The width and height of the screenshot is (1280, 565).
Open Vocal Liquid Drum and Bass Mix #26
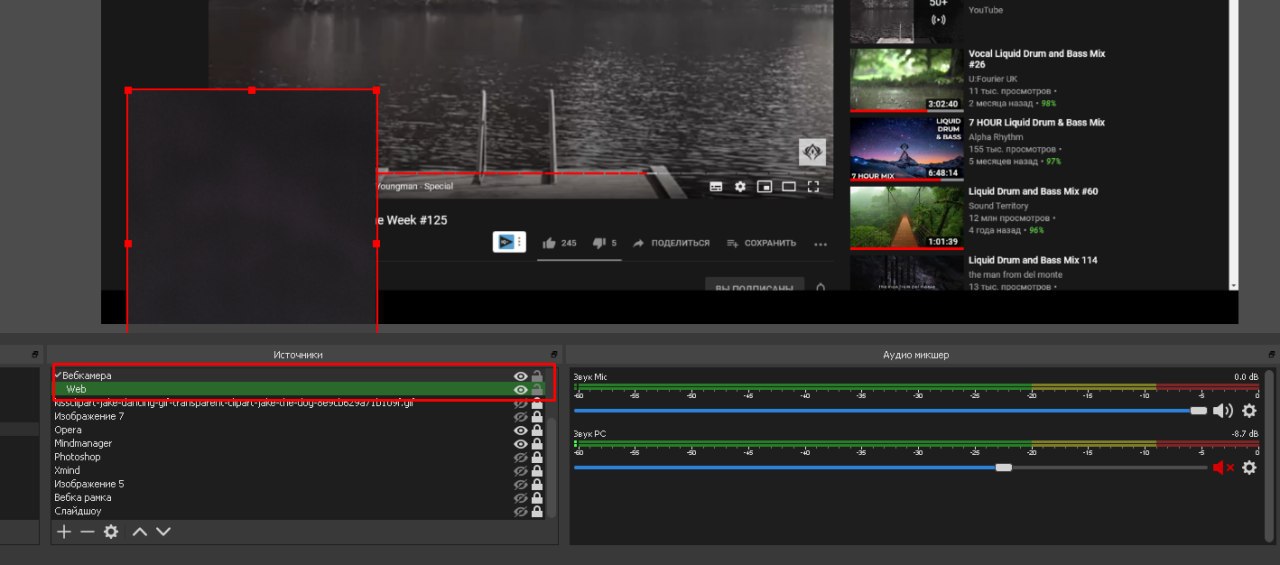pos(1037,59)
